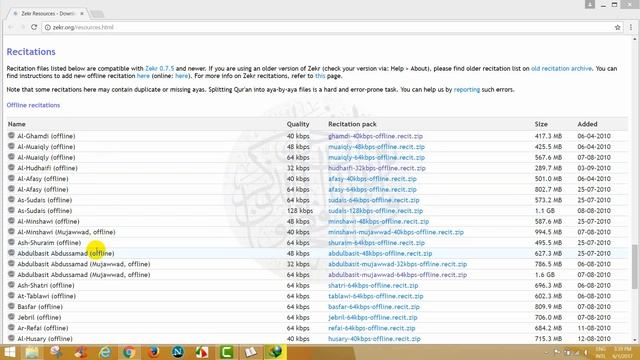
Task: Reload the zekr.org page
Action: coord(34,27)
